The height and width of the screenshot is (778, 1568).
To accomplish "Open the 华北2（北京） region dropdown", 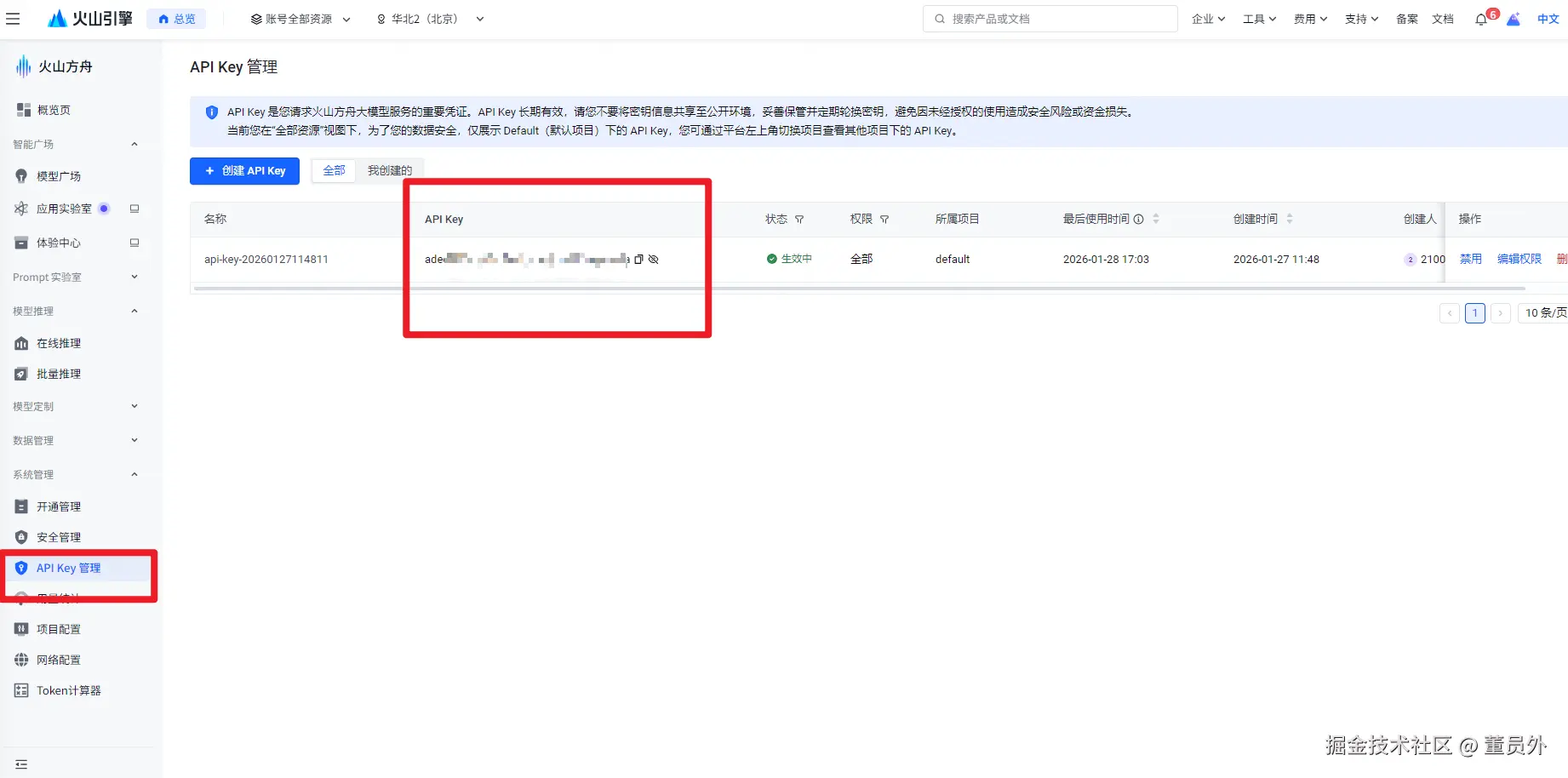I will 430,19.
